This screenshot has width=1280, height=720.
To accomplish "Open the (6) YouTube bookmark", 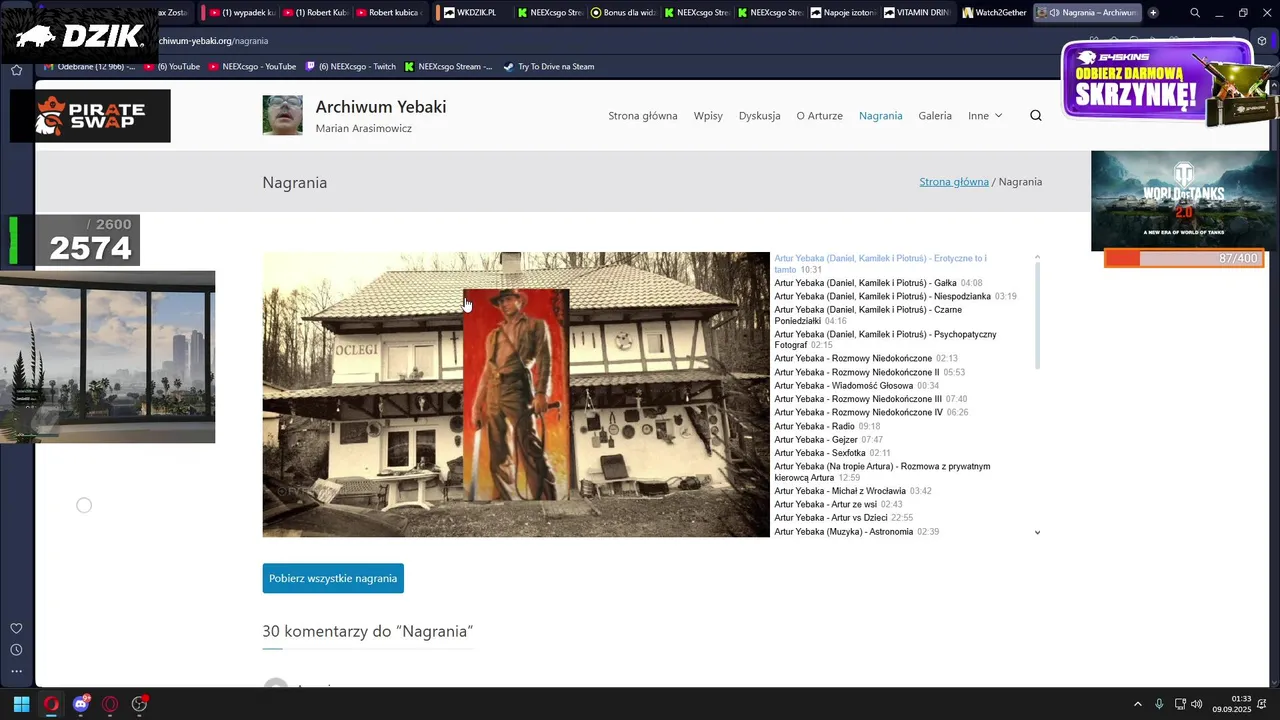I will click(172, 67).
